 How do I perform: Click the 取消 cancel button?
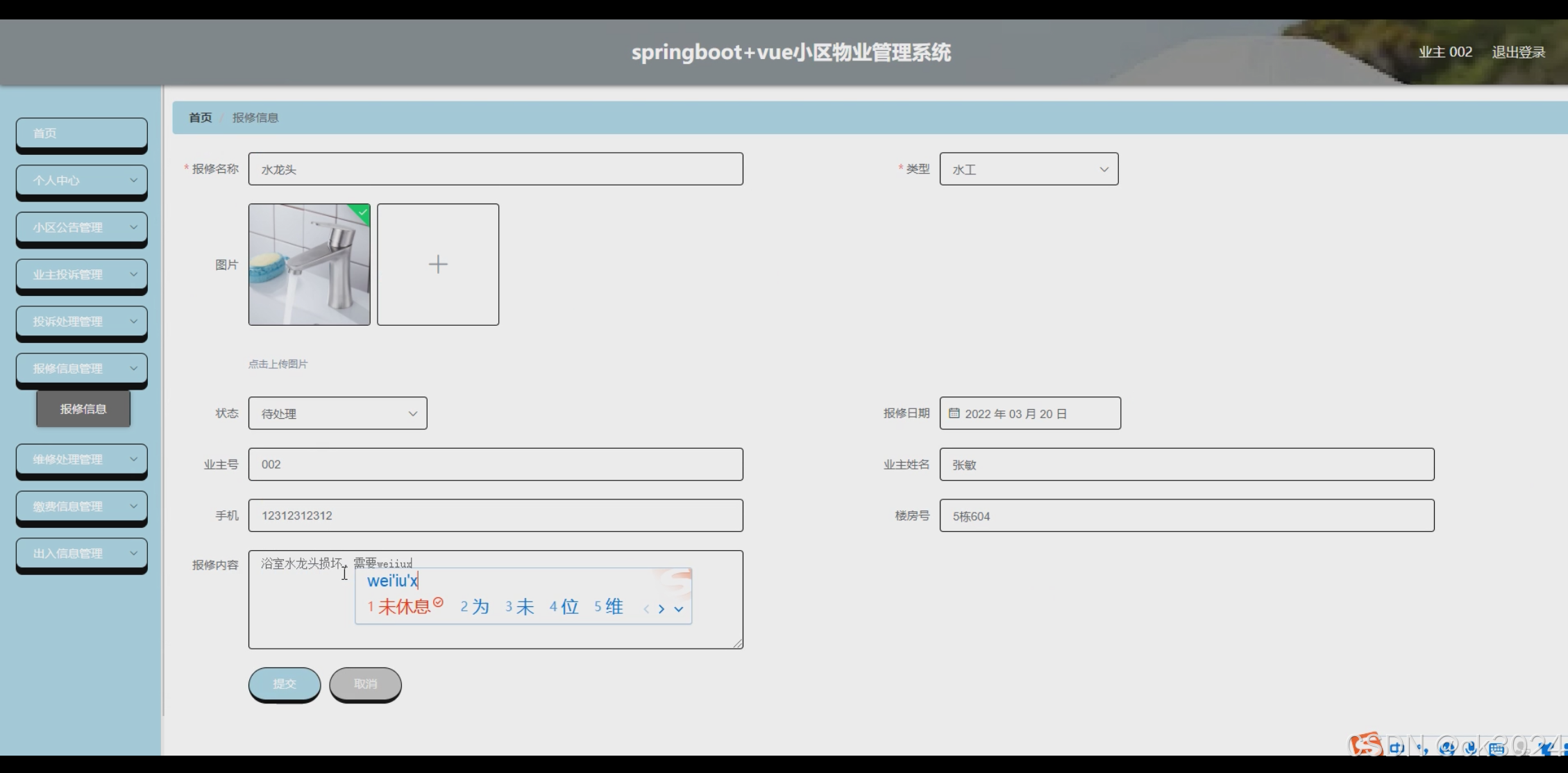click(365, 684)
